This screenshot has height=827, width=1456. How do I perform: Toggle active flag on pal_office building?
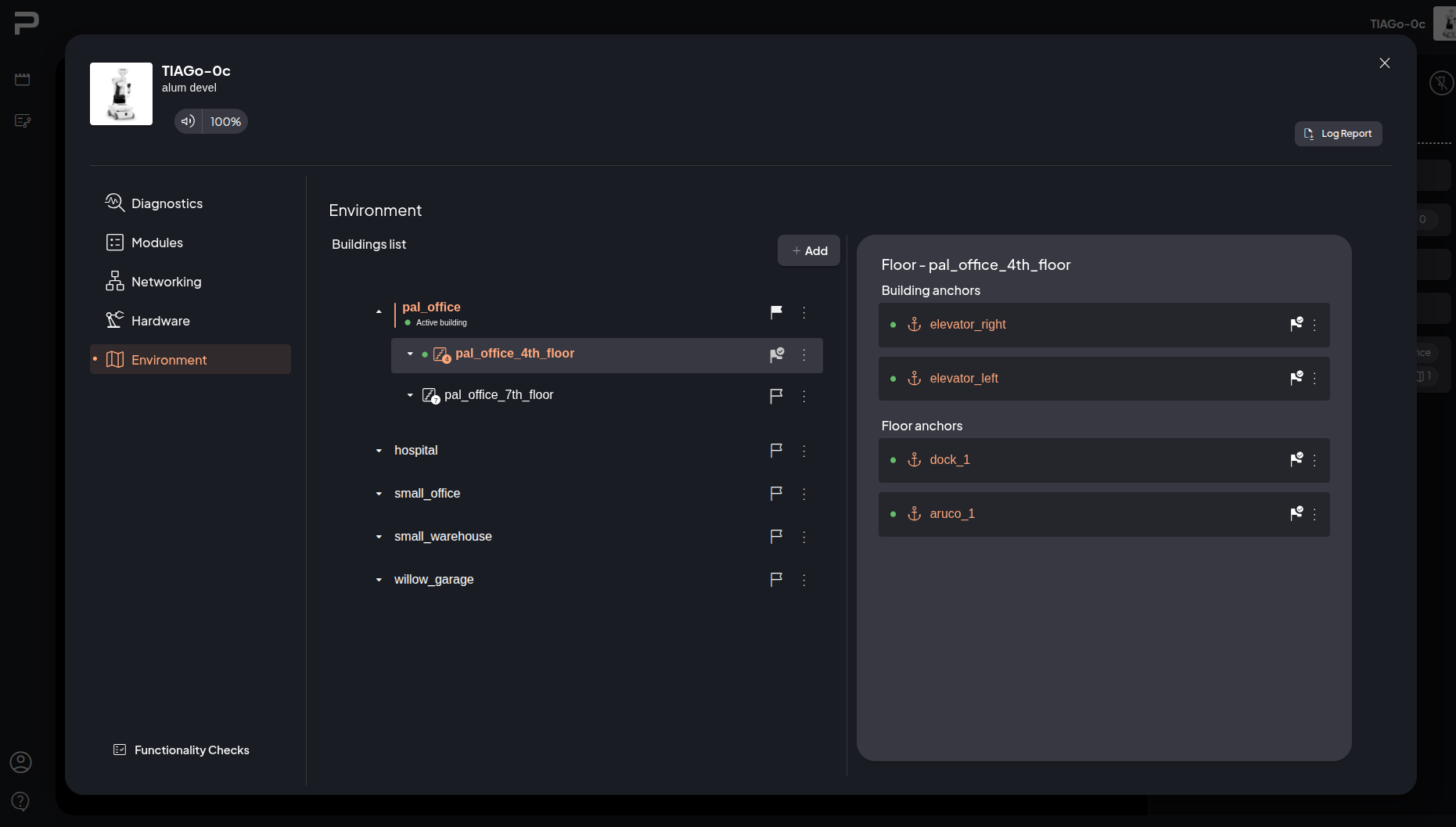(x=776, y=312)
